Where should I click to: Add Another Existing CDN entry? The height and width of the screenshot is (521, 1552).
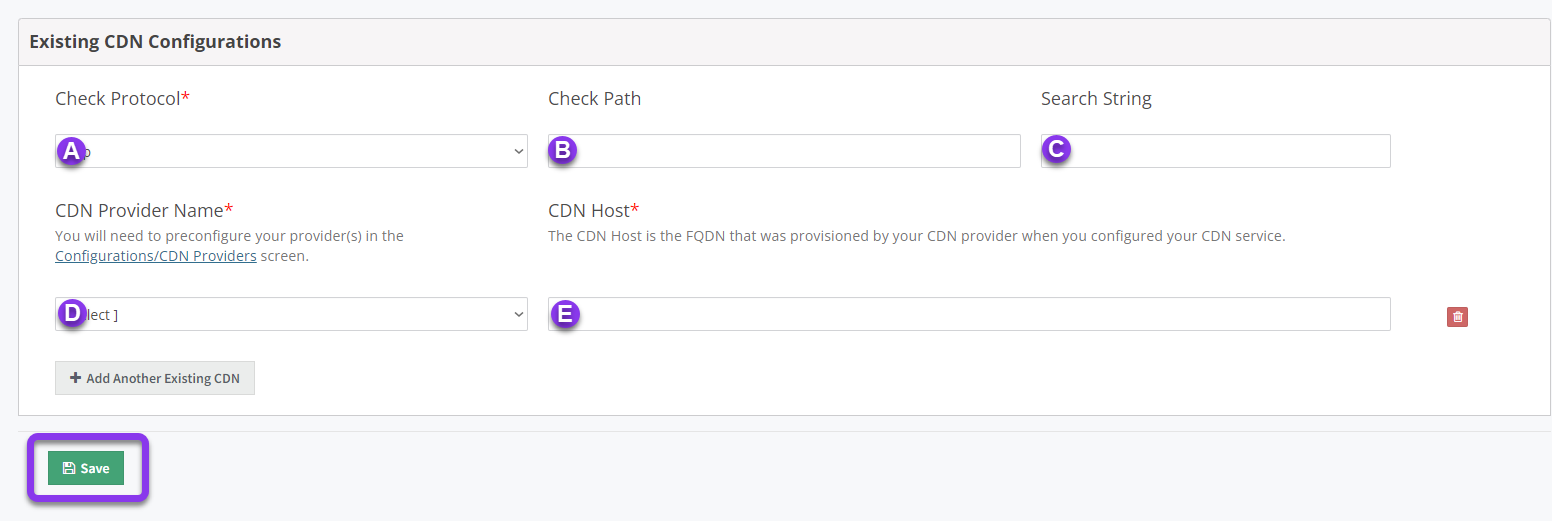(155, 378)
